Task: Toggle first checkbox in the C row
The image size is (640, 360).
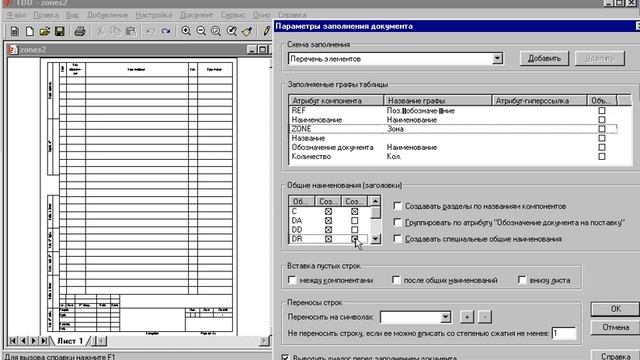Action: 328,211
